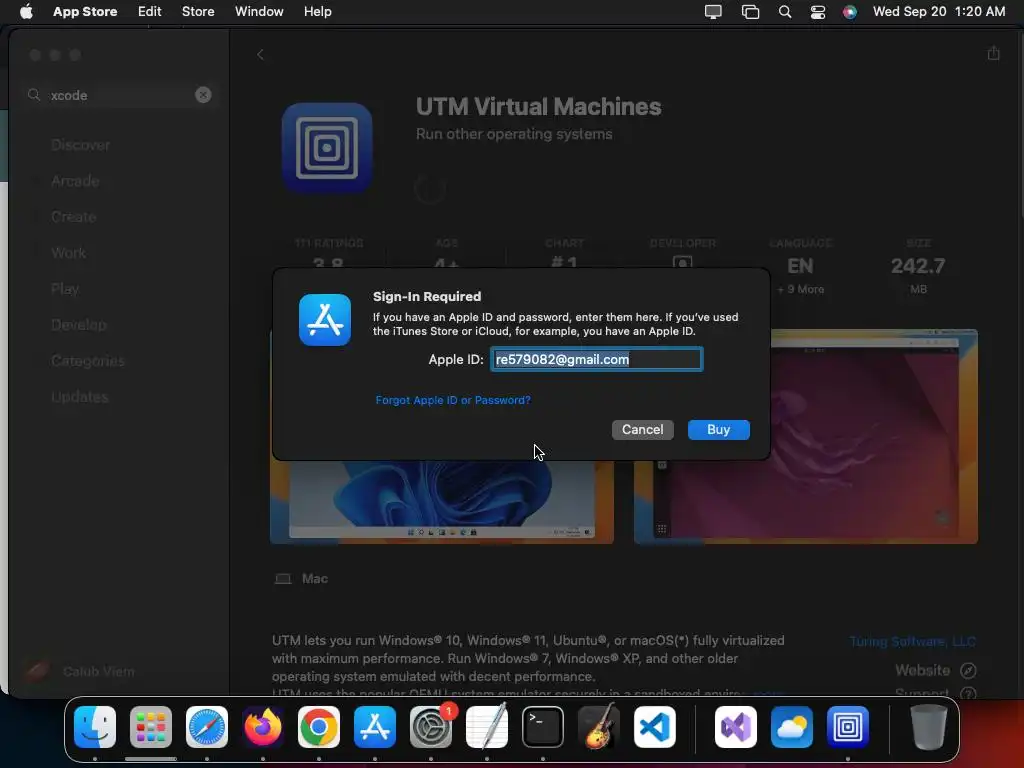Open Visual Studio from the Dock
Image resolution: width=1024 pixels, height=768 pixels.
tap(736, 727)
